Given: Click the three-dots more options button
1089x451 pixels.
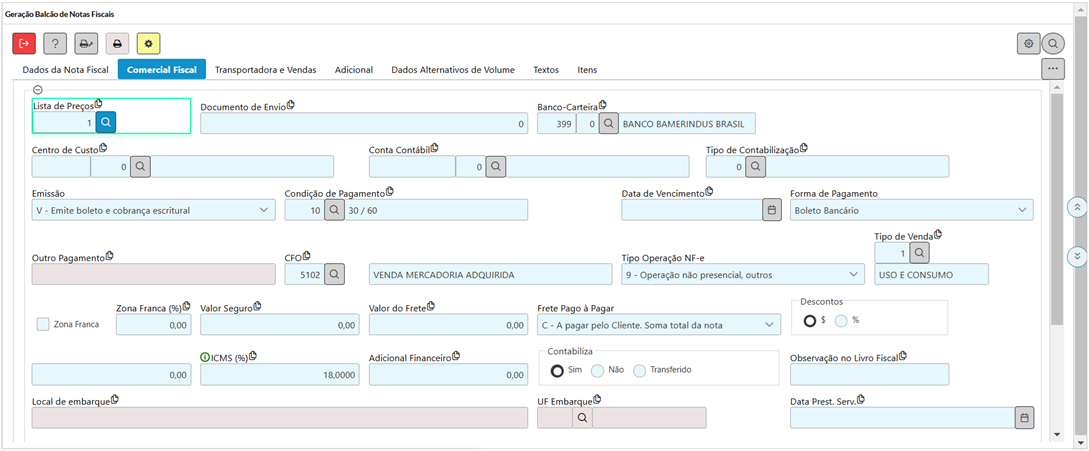Looking at the screenshot, I should click(1052, 69).
